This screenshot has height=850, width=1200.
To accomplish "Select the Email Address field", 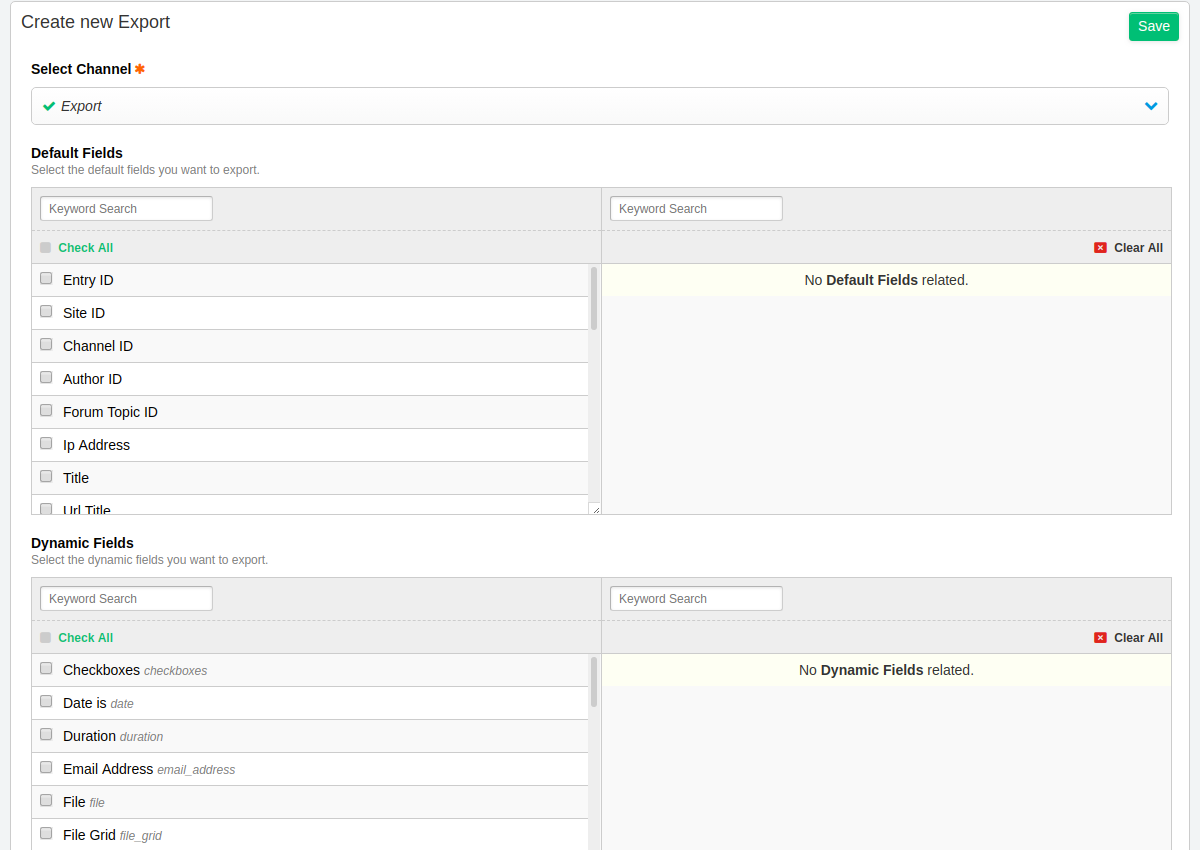I will [x=46, y=767].
